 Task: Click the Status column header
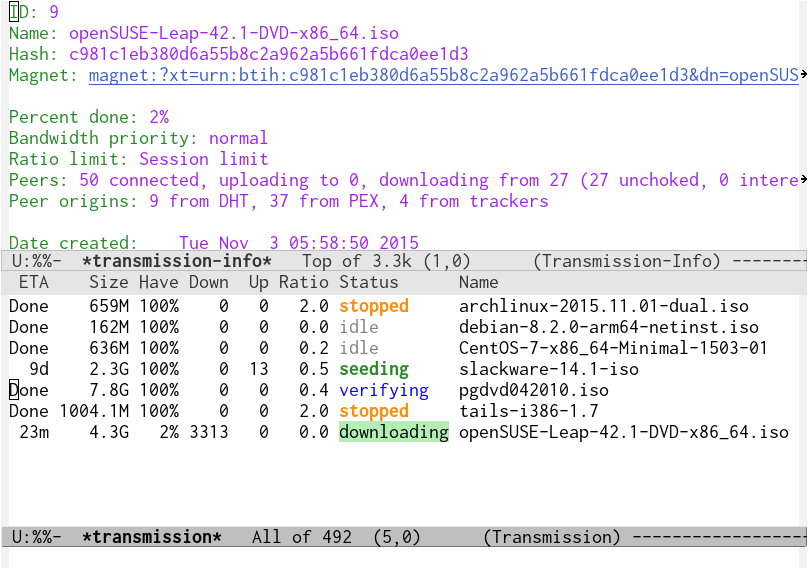pyautogui.click(x=369, y=282)
